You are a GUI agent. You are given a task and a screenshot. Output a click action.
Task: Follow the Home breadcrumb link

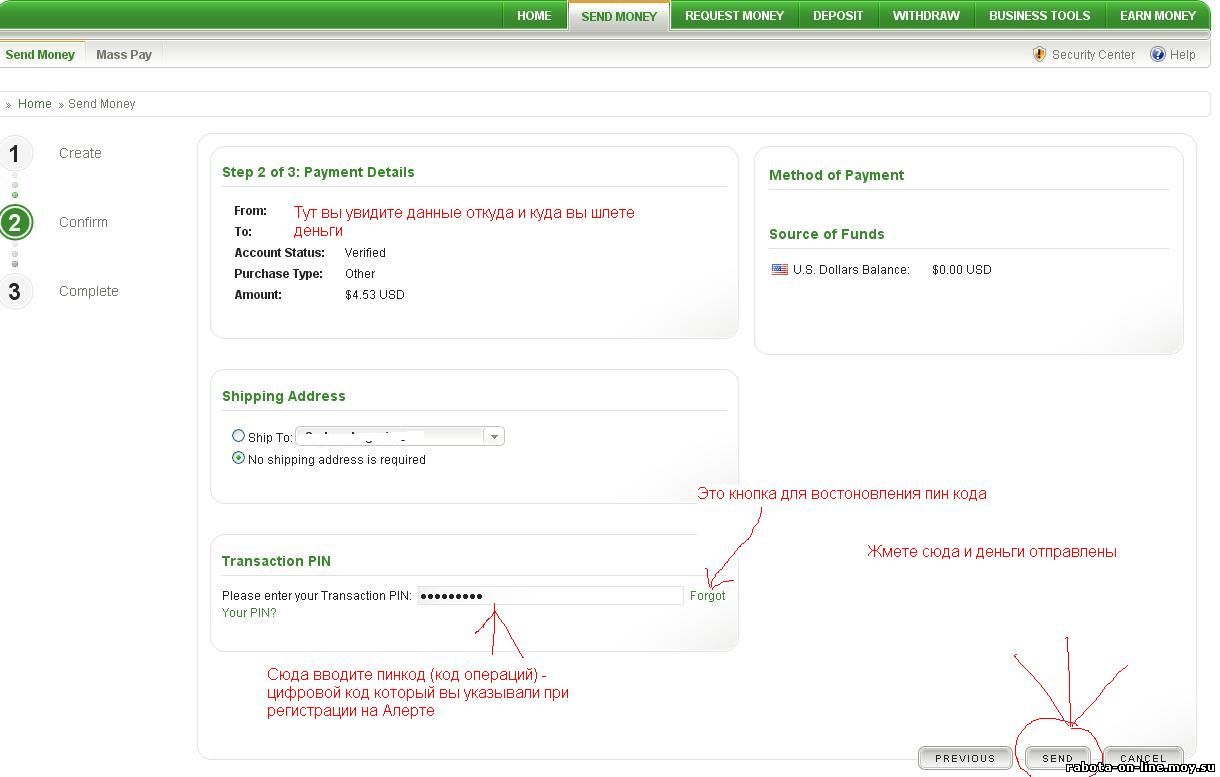[x=35, y=104]
